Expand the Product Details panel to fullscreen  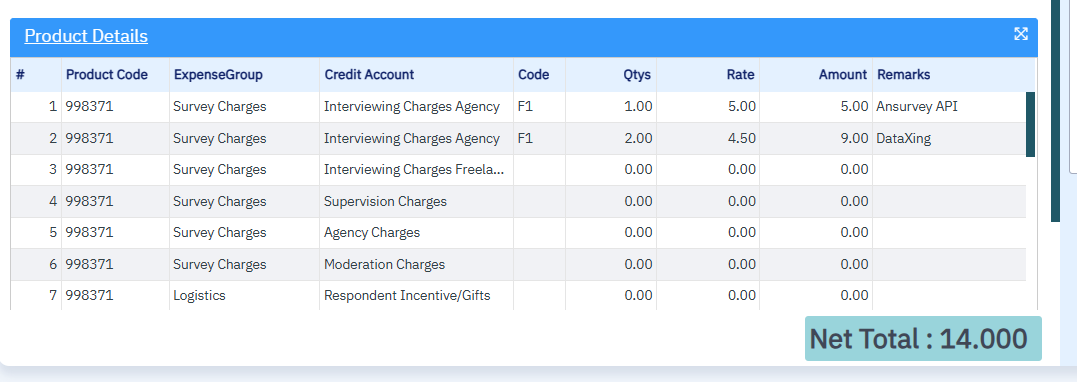tap(1021, 34)
